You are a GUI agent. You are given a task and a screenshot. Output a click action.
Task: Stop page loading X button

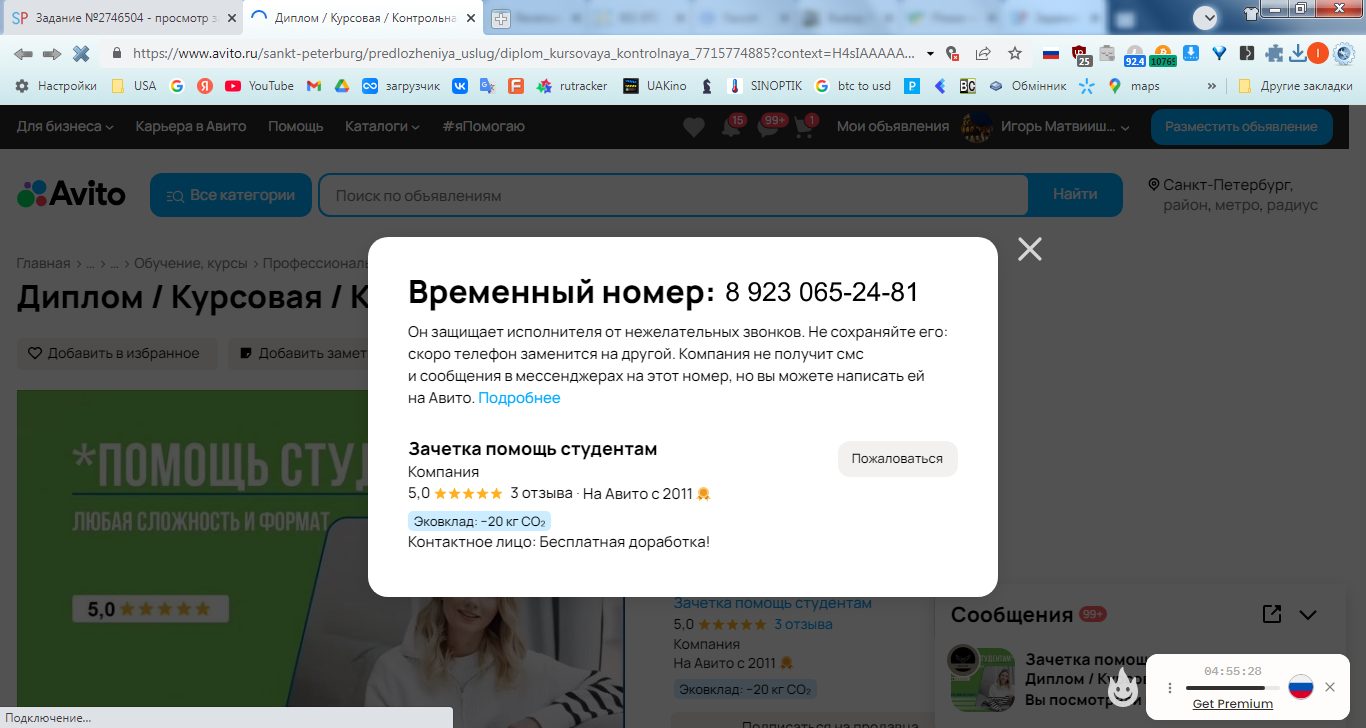81,54
